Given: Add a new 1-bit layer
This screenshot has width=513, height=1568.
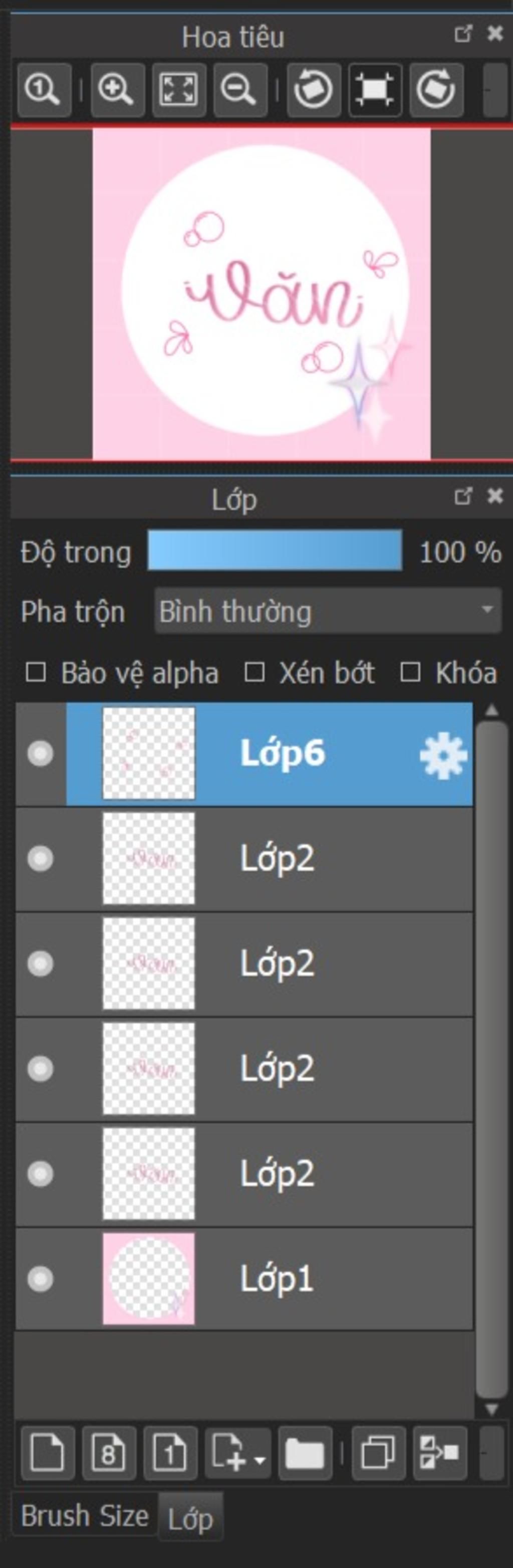Looking at the screenshot, I should [170, 1452].
